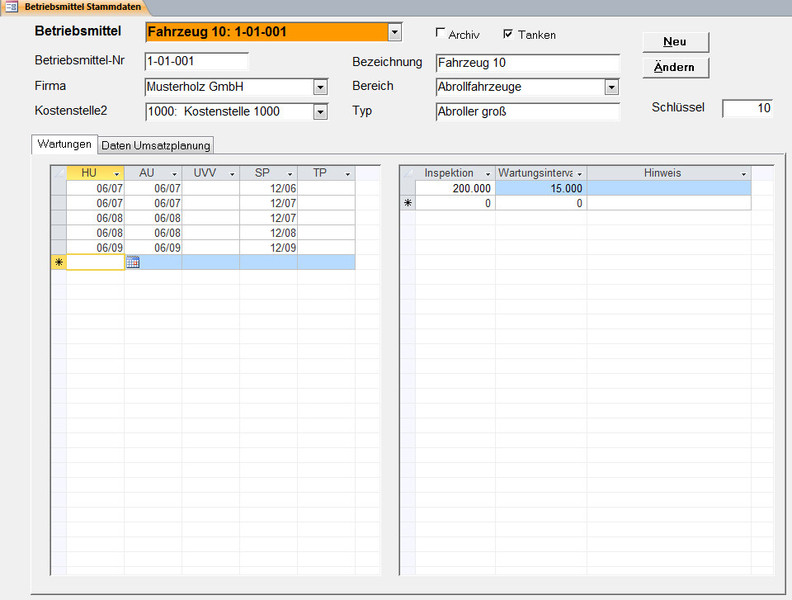This screenshot has height=600, width=792.
Task: Click SP cell 12/06
Action: coord(268,188)
